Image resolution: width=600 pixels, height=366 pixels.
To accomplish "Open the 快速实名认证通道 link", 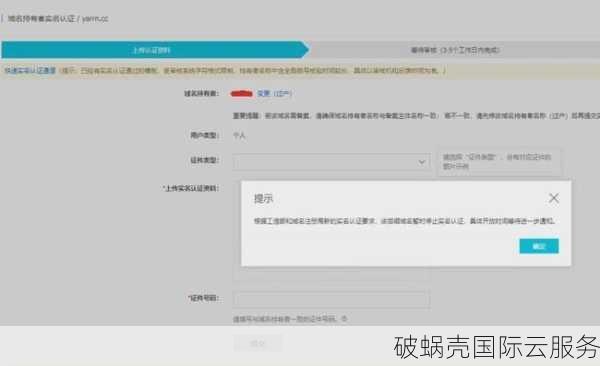I will (x=30, y=70).
